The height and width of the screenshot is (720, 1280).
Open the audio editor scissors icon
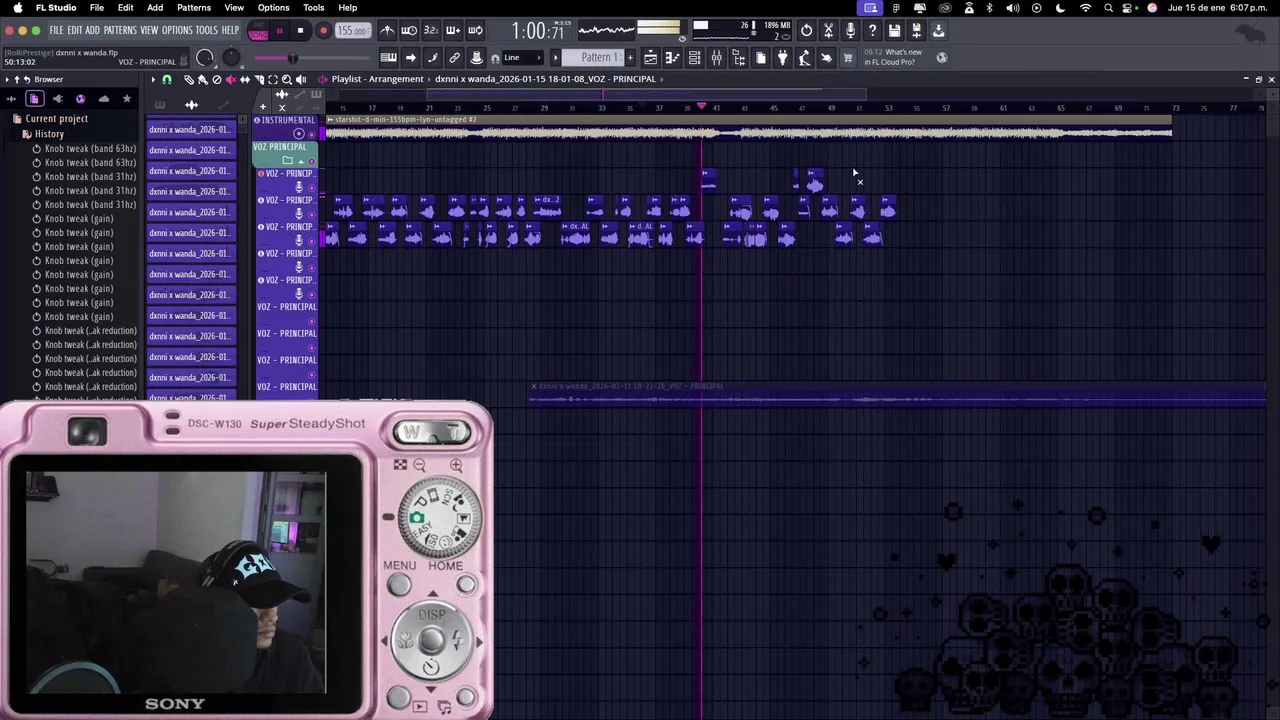(x=828, y=31)
